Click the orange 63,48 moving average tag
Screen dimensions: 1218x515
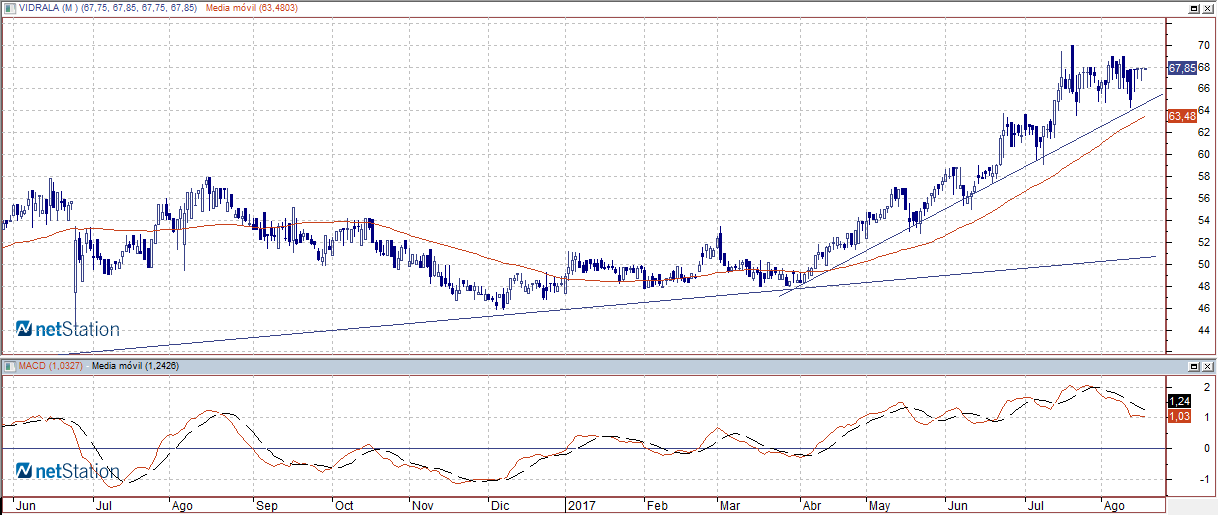(1181, 116)
